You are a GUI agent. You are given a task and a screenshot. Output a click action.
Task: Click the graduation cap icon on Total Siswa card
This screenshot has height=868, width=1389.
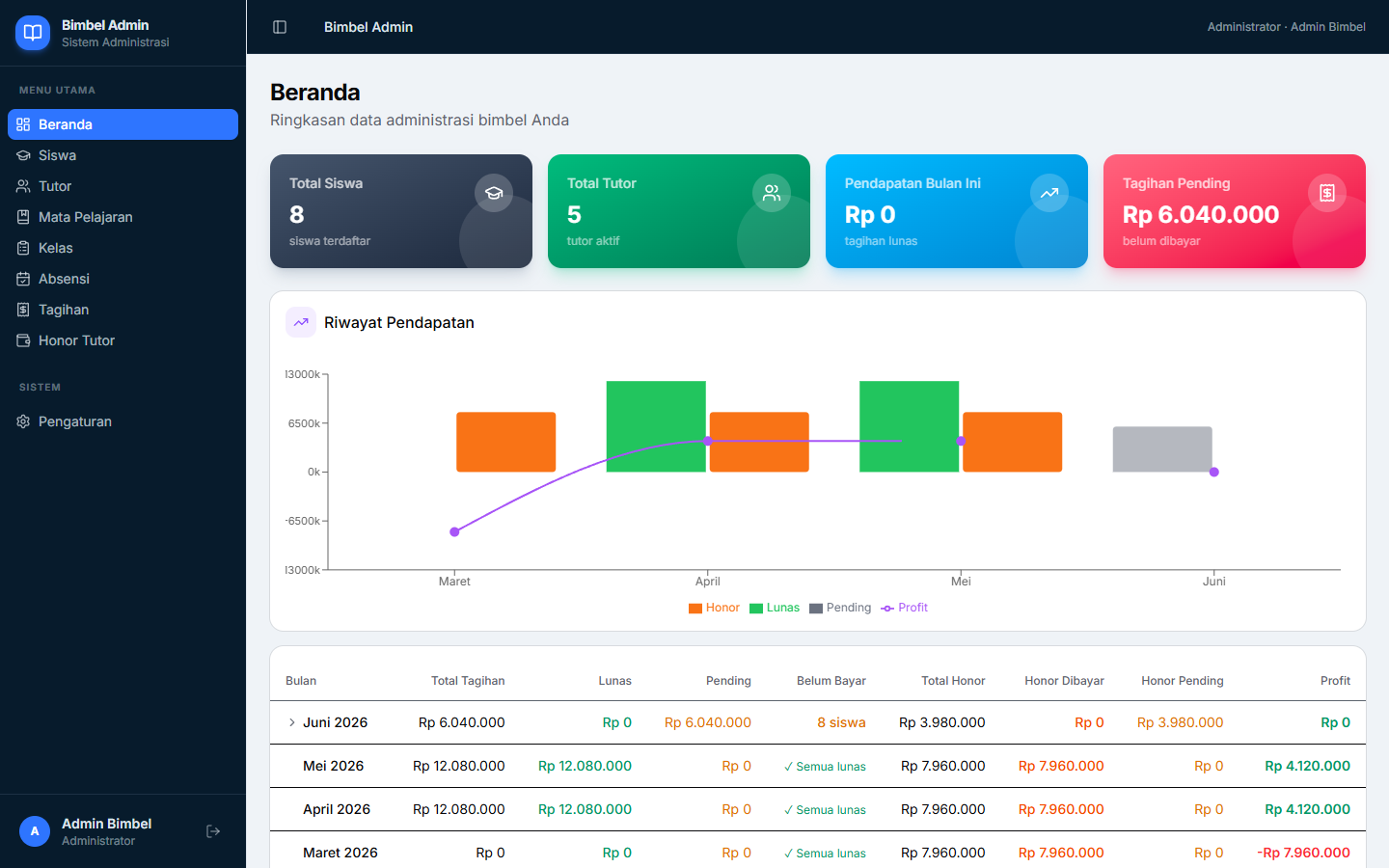pos(494,193)
